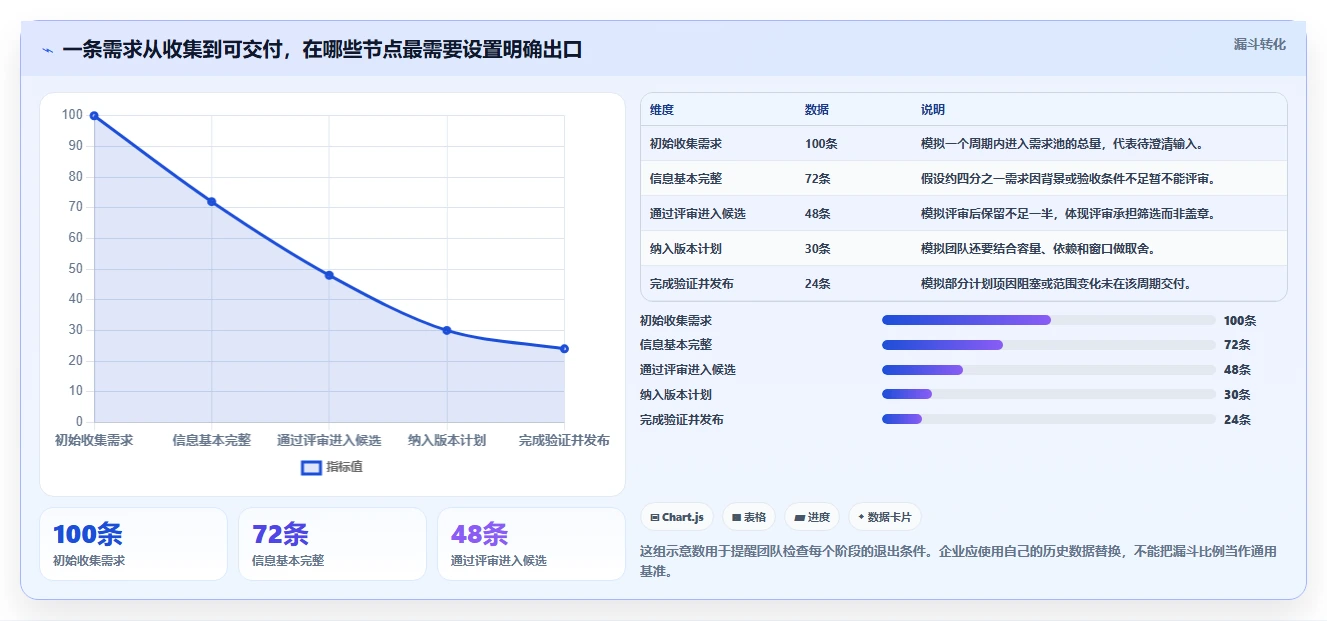Click the 完成验证并发布 progress bar

pyautogui.click(x=1049, y=419)
